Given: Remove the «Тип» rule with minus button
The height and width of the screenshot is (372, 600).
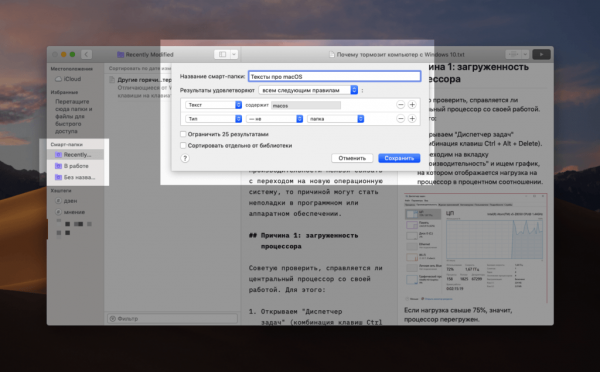Looking at the screenshot, I should [400, 119].
